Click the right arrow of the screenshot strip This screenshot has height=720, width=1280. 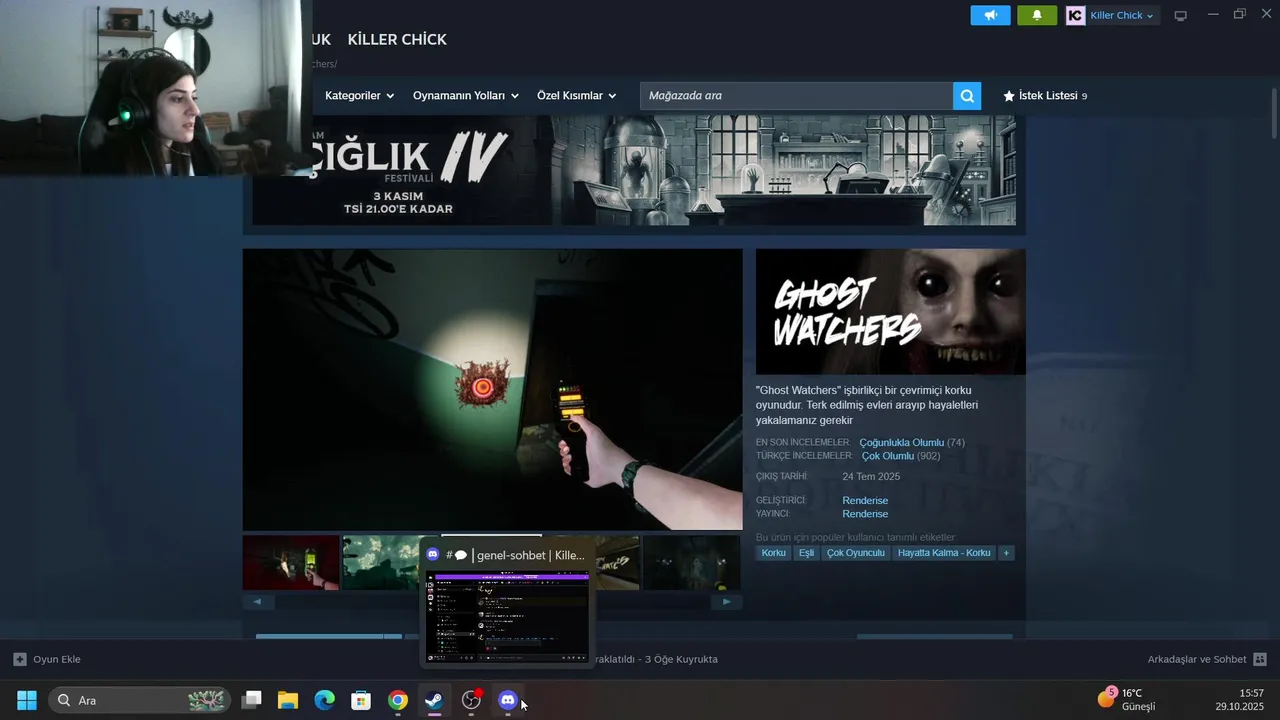click(x=727, y=602)
